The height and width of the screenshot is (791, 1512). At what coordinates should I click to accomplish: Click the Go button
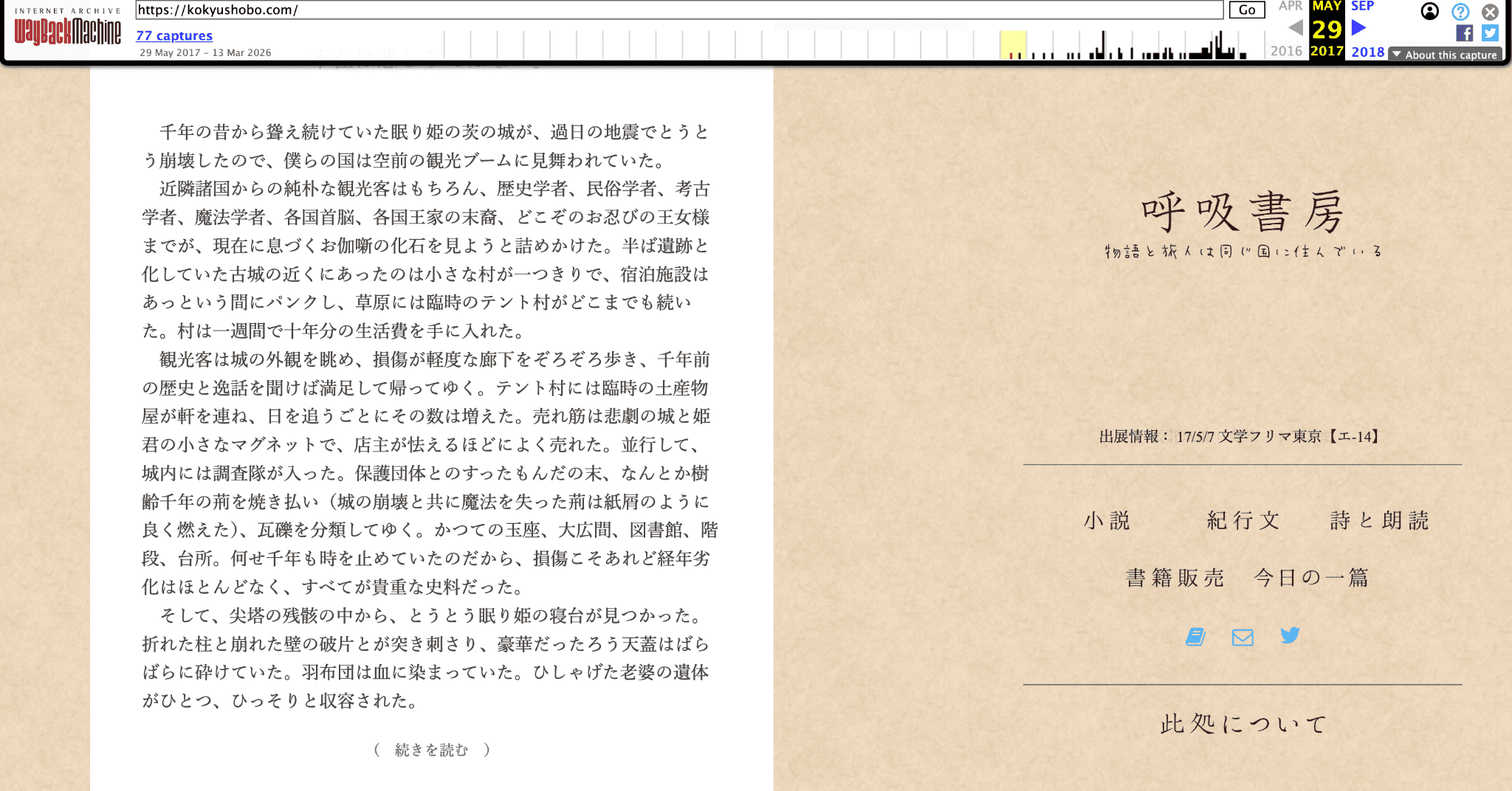(1247, 10)
